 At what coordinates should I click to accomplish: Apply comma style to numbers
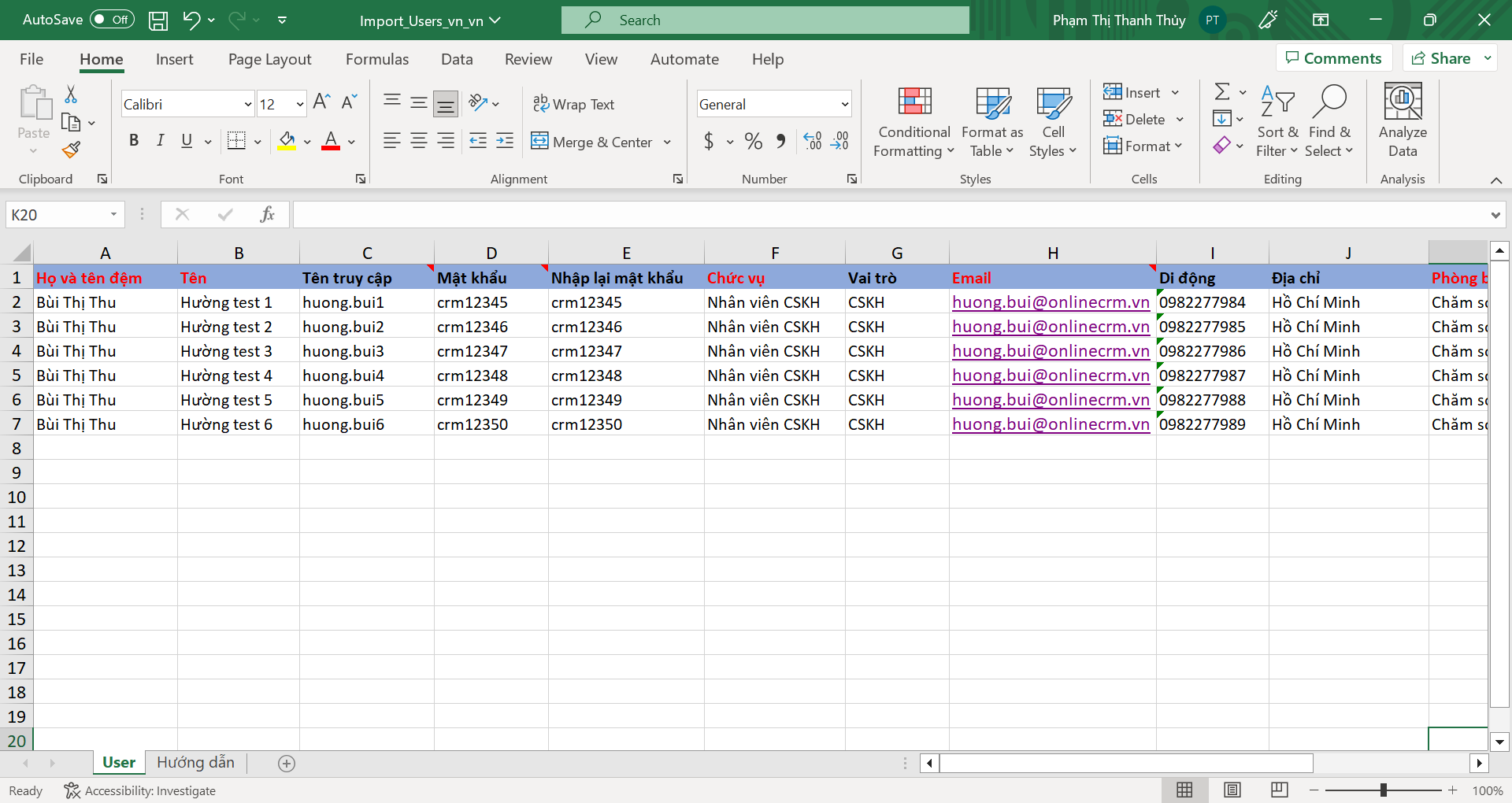click(x=780, y=141)
